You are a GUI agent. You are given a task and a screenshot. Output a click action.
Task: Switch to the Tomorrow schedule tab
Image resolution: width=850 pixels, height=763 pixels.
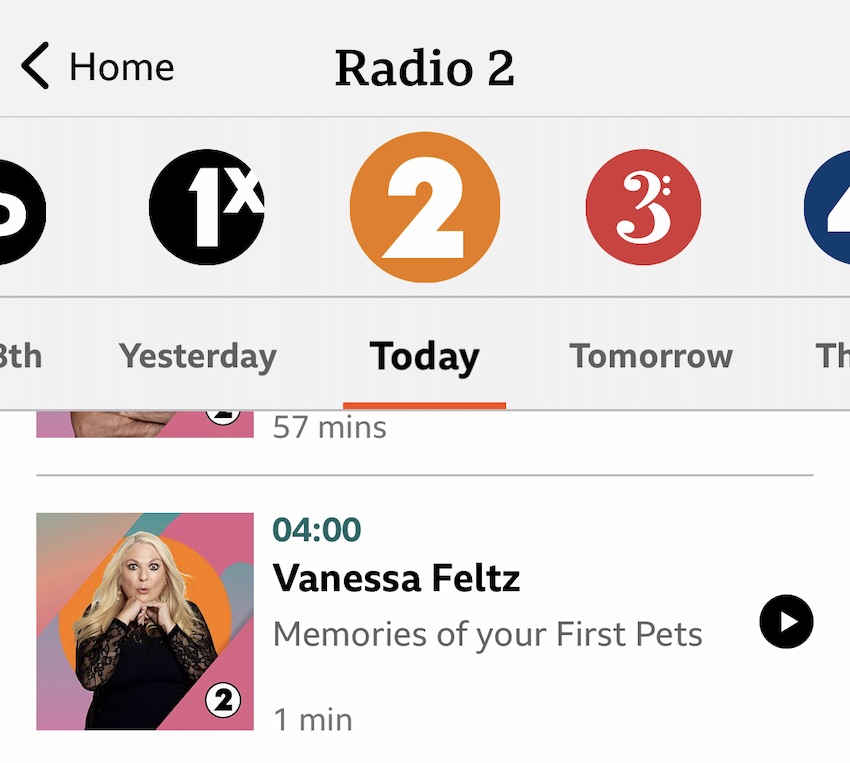tap(650, 356)
